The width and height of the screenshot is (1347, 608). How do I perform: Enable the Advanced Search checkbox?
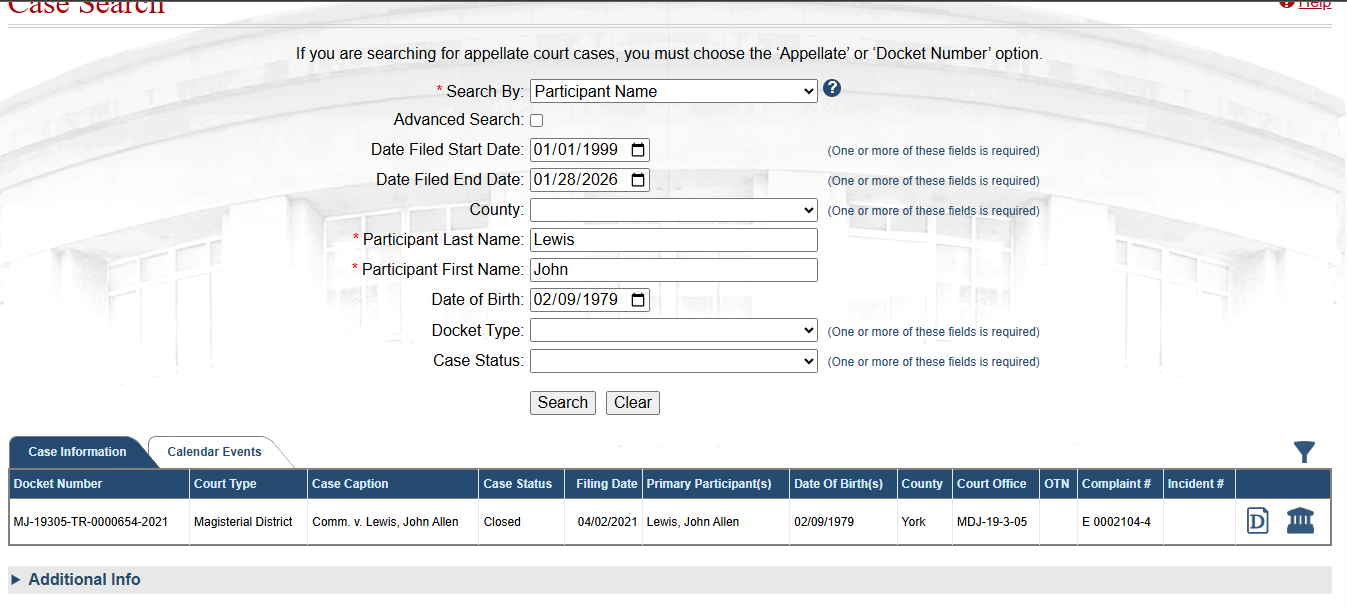click(537, 121)
